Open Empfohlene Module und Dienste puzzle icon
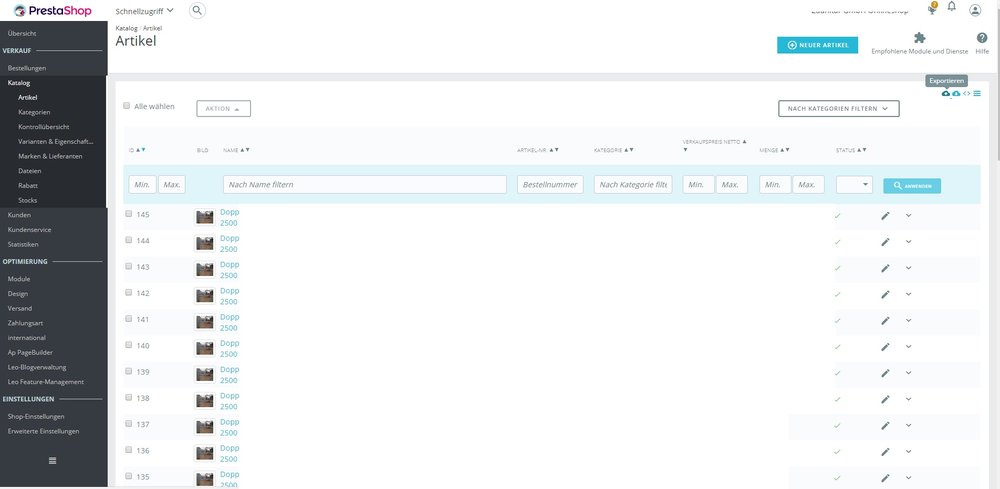1000x489 pixels. [920, 38]
